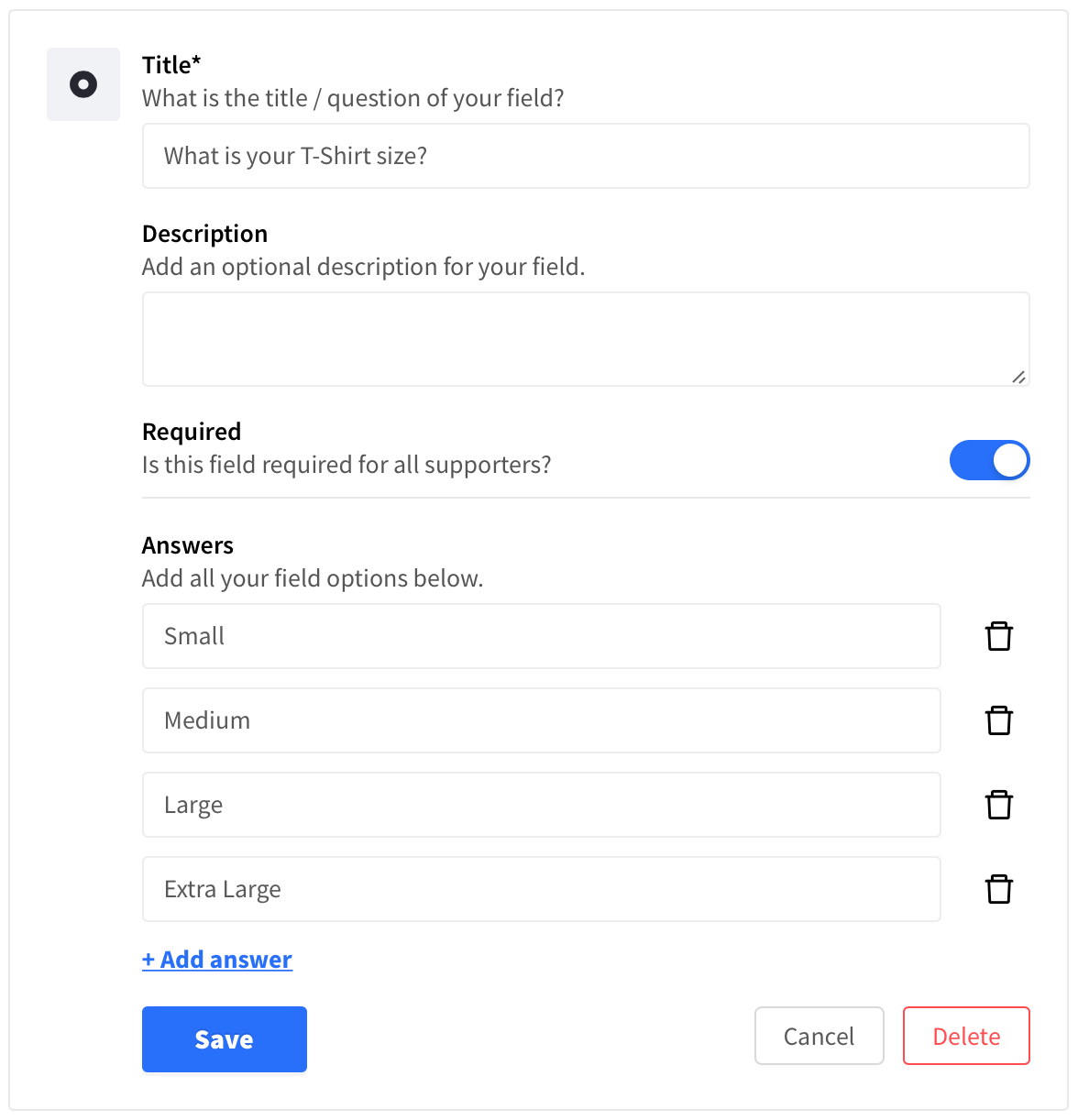The image size is (1078, 1120).
Task: Click inside the Description text area
Action: (586, 339)
